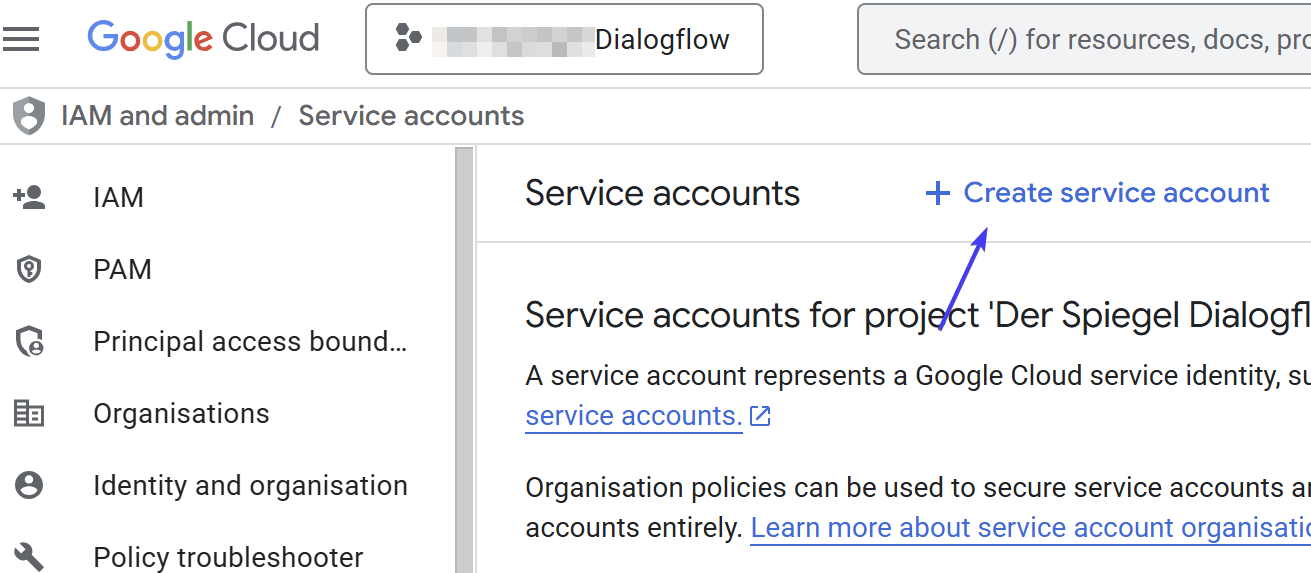Click the Policy troubleshooter wrench icon
This screenshot has height=573, width=1311.
(x=29, y=556)
